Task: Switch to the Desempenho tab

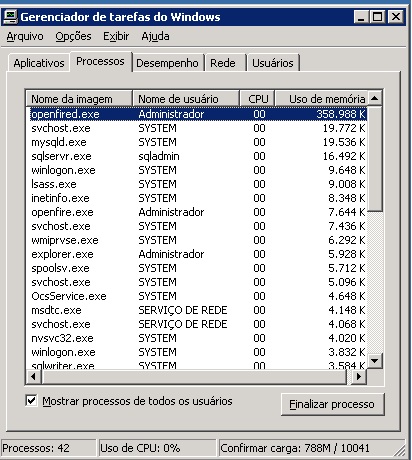Action: 167,63
